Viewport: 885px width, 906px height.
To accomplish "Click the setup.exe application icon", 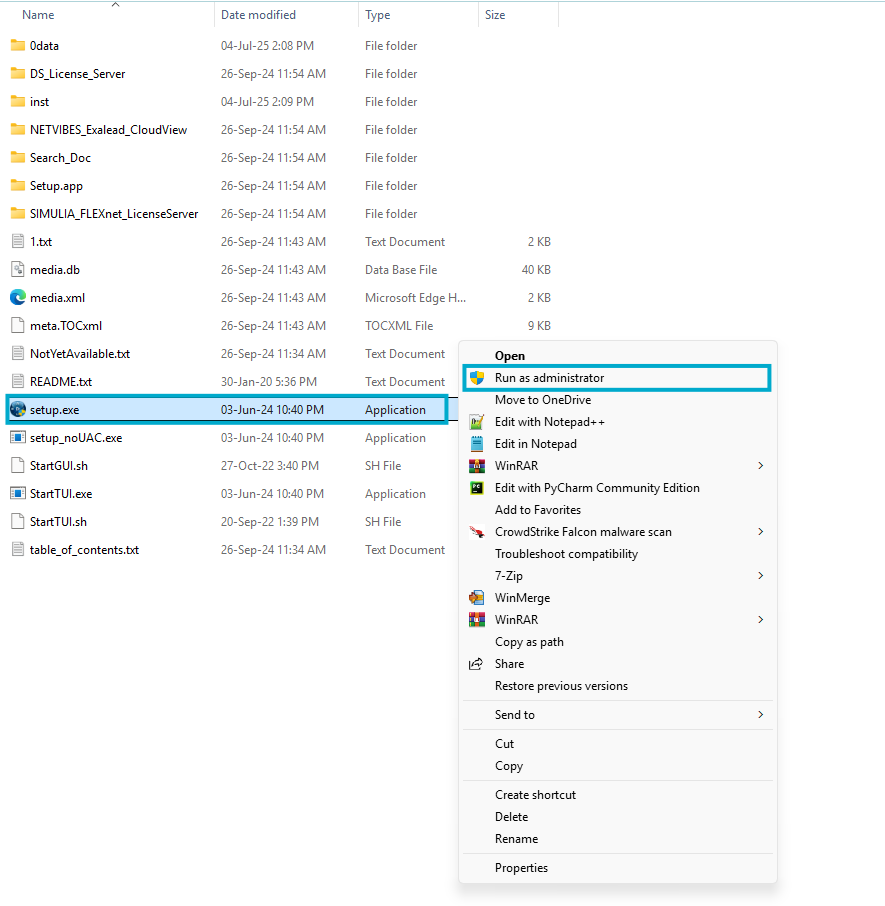I will 17,409.
